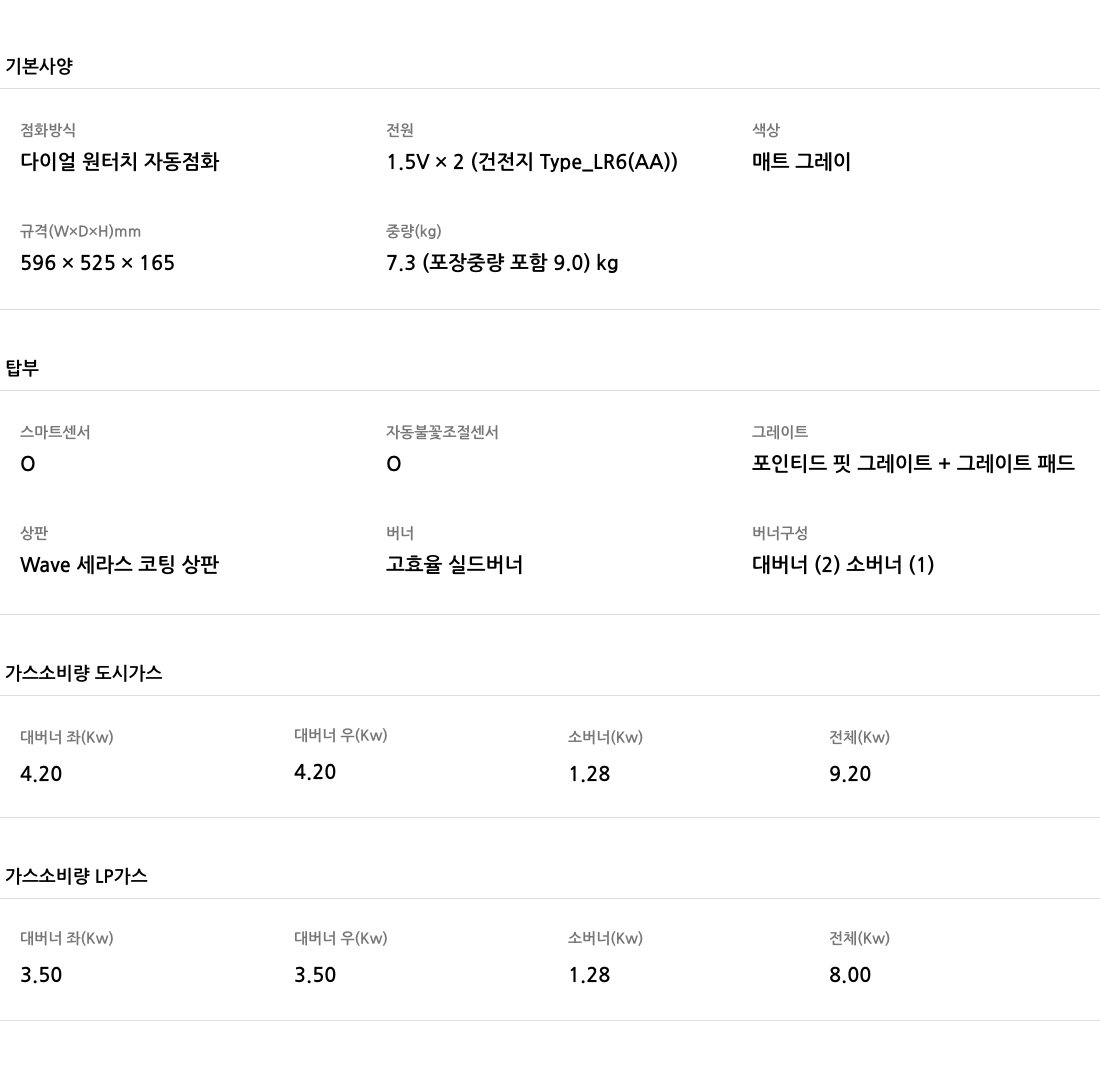Select the 고효율 실드버너 burner text
The image size is (1100, 1071).
pyautogui.click(x=455, y=565)
